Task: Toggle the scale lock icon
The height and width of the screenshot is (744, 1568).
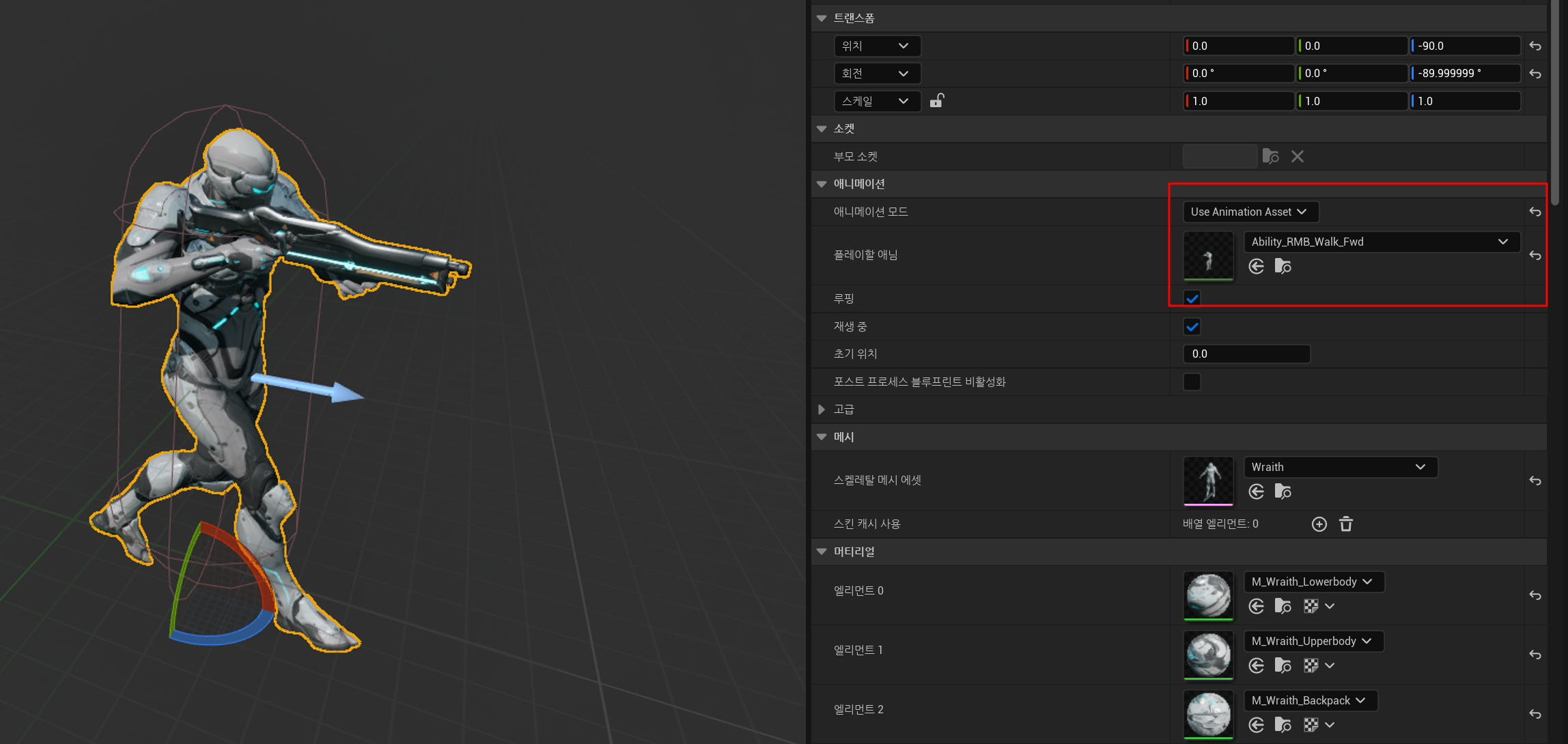Action: (x=936, y=101)
